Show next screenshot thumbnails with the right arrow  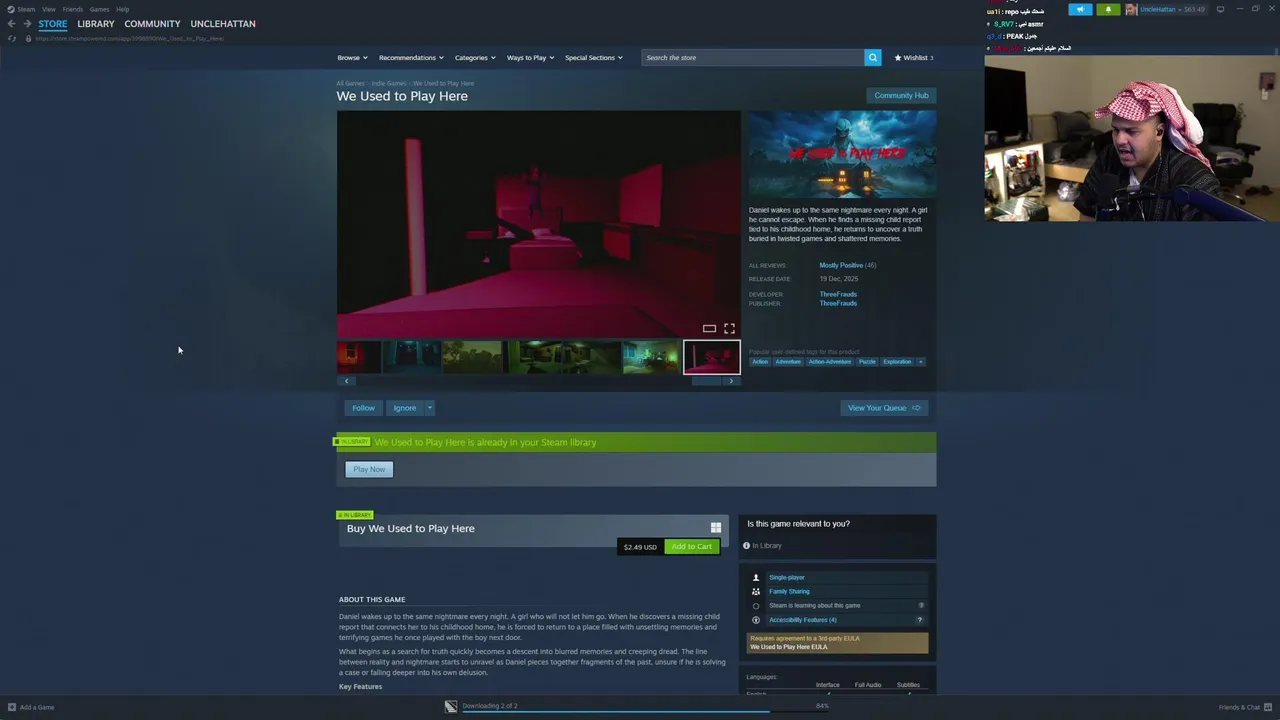coord(731,381)
